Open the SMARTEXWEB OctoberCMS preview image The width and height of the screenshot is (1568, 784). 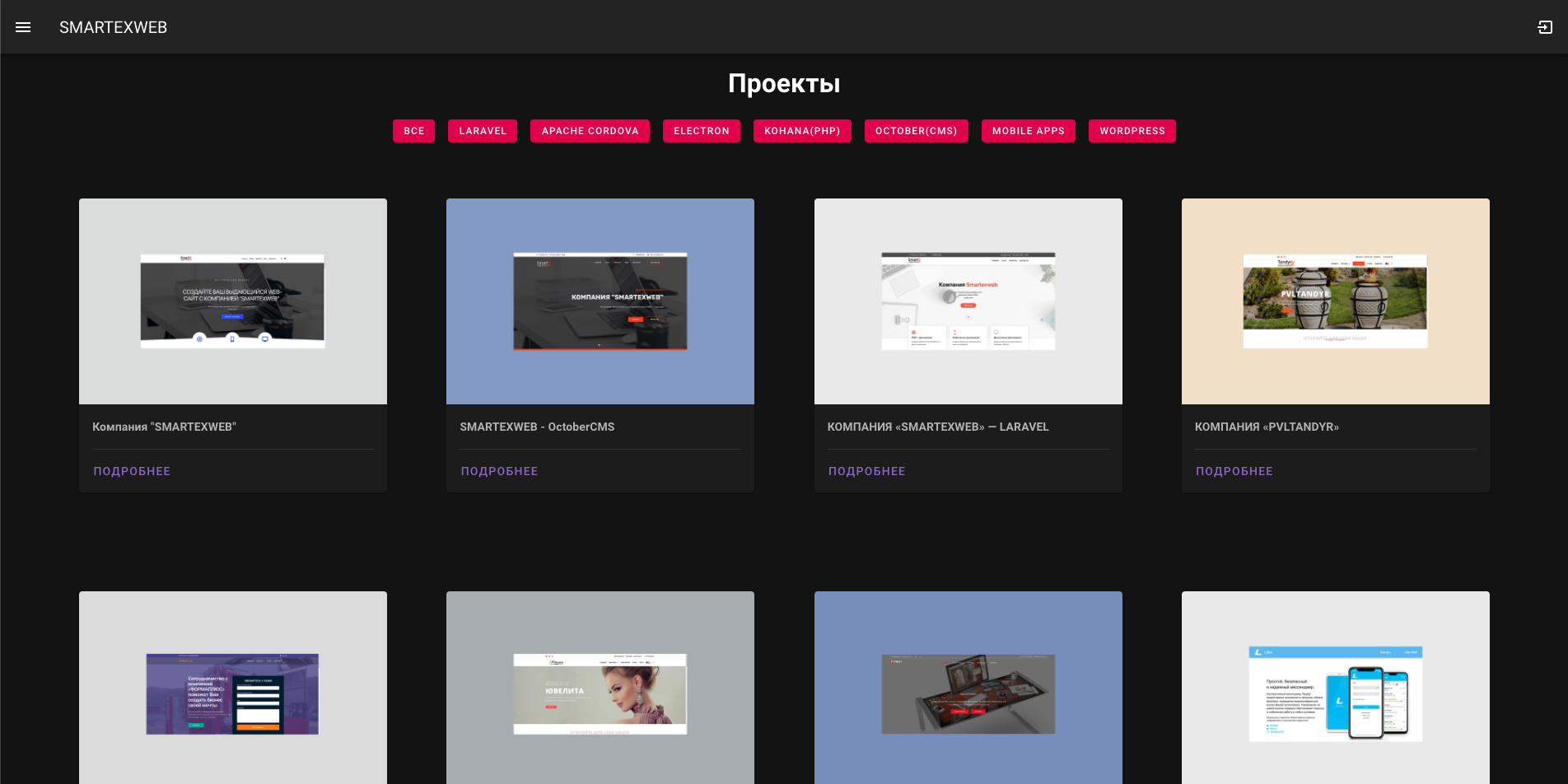tap(600, 301)
